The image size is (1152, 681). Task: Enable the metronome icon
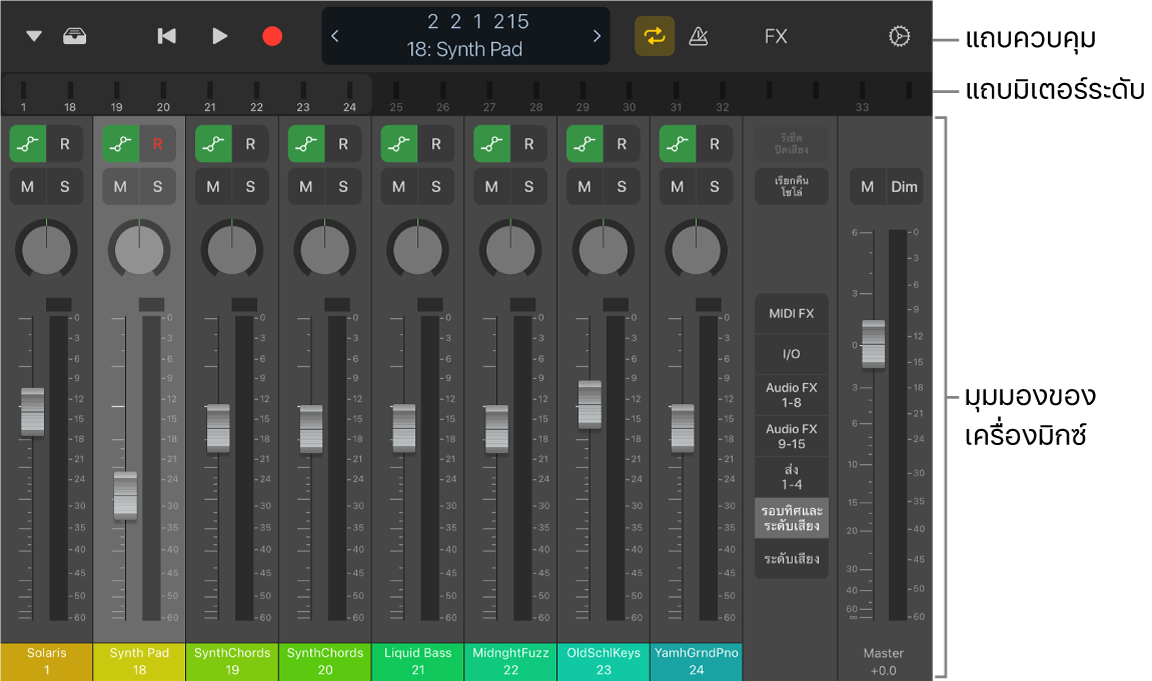699,37
